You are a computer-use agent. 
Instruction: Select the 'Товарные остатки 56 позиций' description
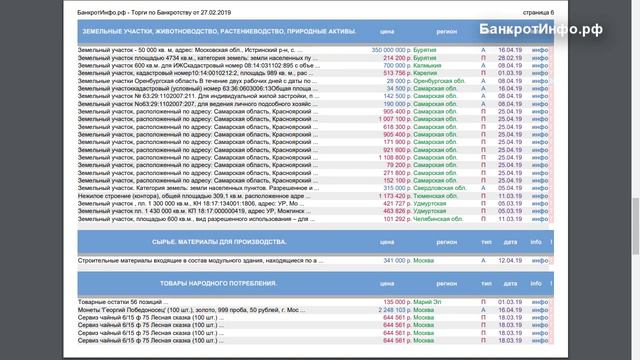tap(122, 302)
